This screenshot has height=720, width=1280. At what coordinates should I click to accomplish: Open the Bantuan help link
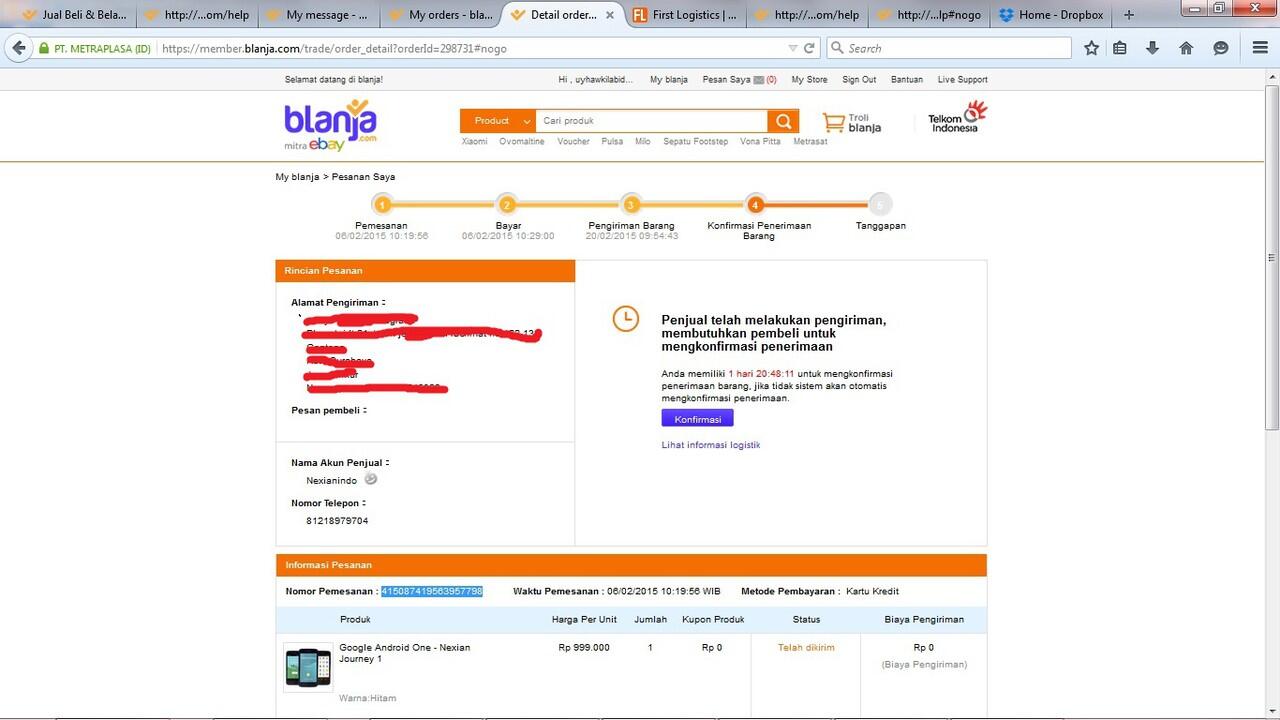907,80
